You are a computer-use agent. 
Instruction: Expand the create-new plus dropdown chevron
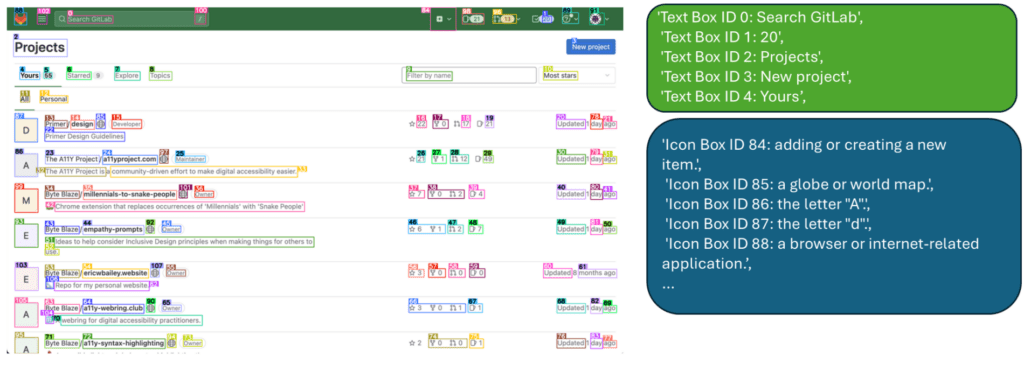(449, 20)
